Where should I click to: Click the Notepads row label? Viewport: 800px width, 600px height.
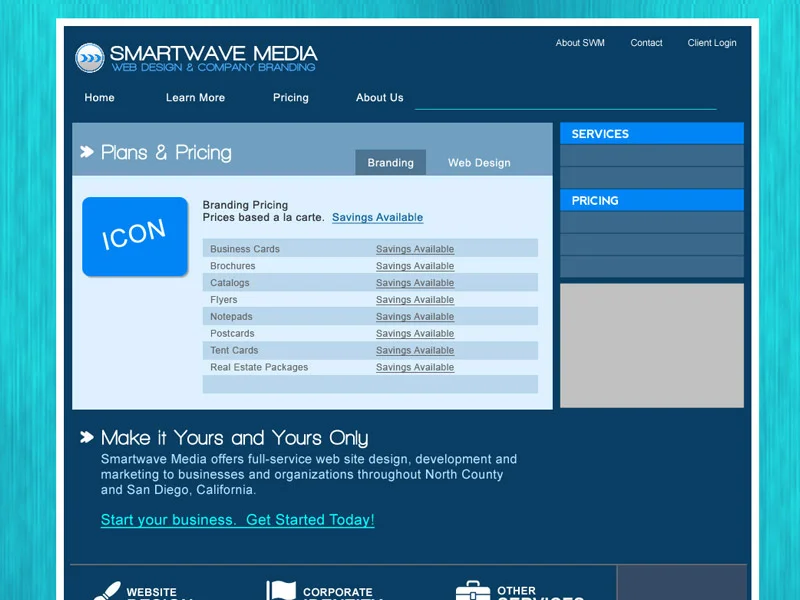[231, 316]
